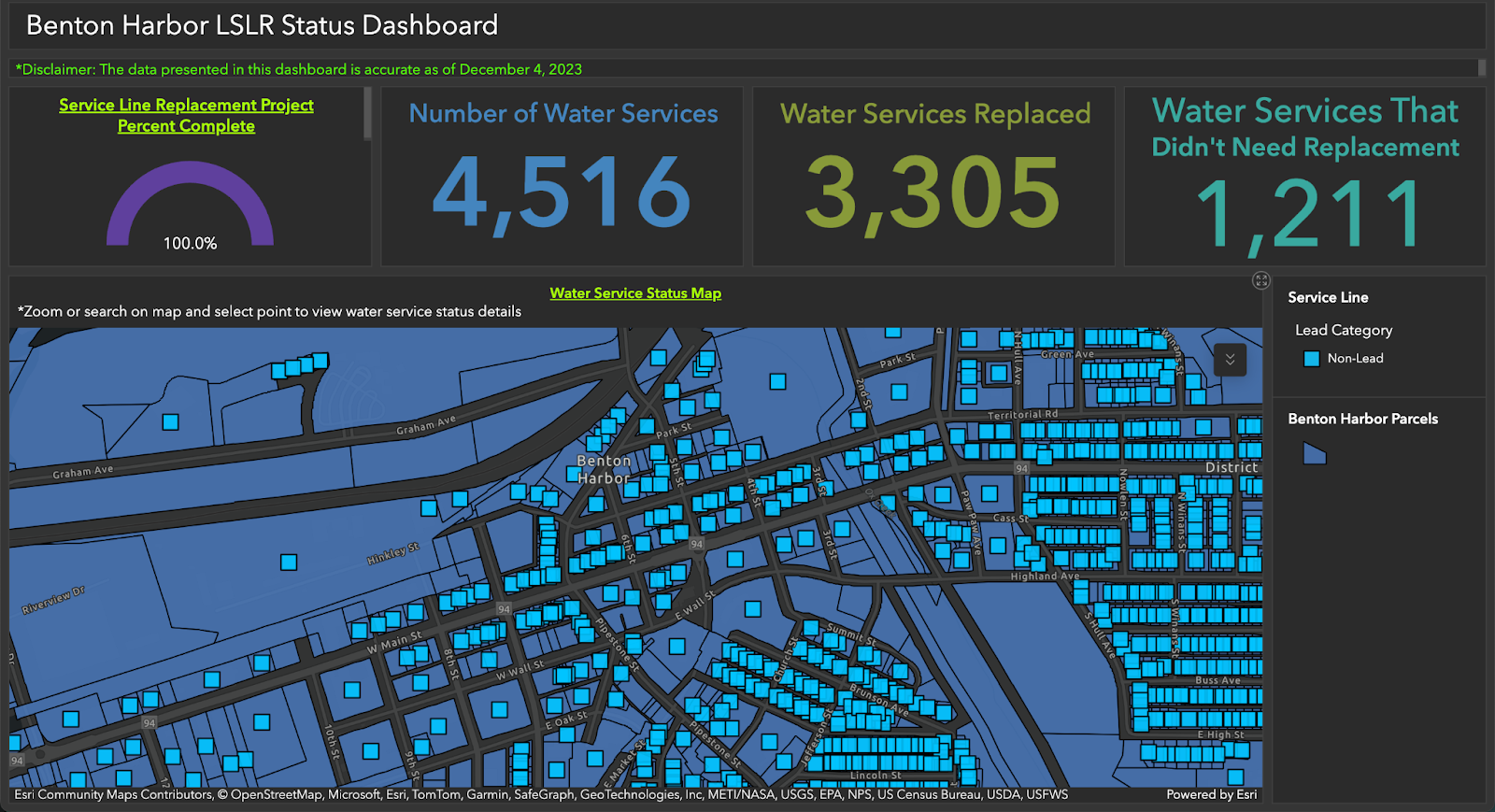Click the disclaimer bar scrollbar handle
Image resolution: width=1495 pixels, height=812 pixels.
pyautogui.click(x=1481, y=68)
